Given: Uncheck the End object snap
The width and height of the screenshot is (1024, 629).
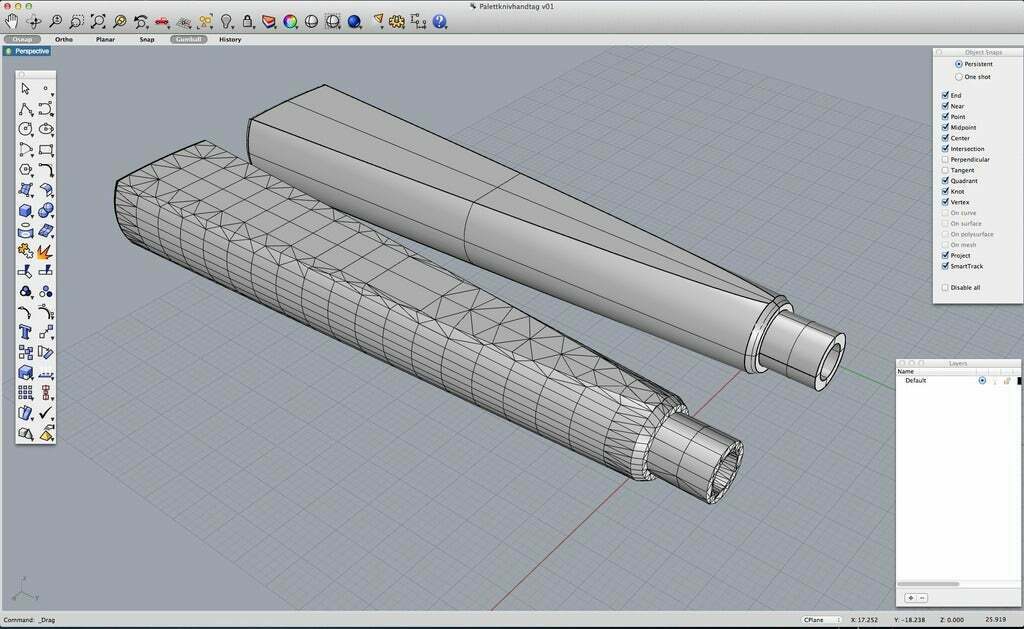Looking at the screenshot, I should click(x=945, y=95).
